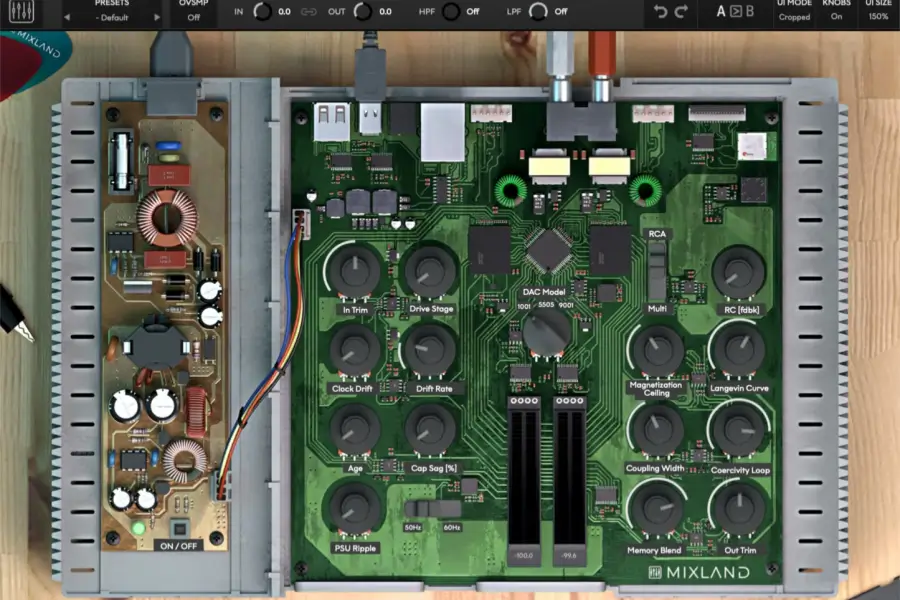Image resolution: width=900 pixels, height=600 pixels.
Task: Click the 1001 DAC model label
Action: tap(524, 307)
